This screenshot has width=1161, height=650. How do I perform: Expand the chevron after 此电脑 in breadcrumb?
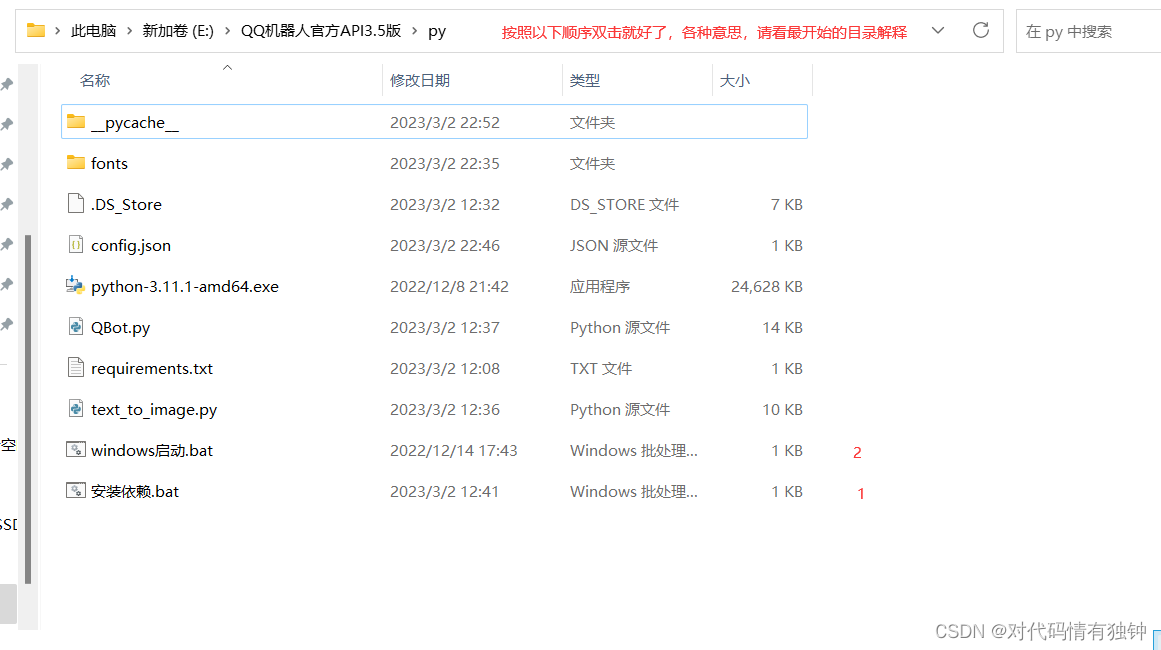tap(130, 31)
